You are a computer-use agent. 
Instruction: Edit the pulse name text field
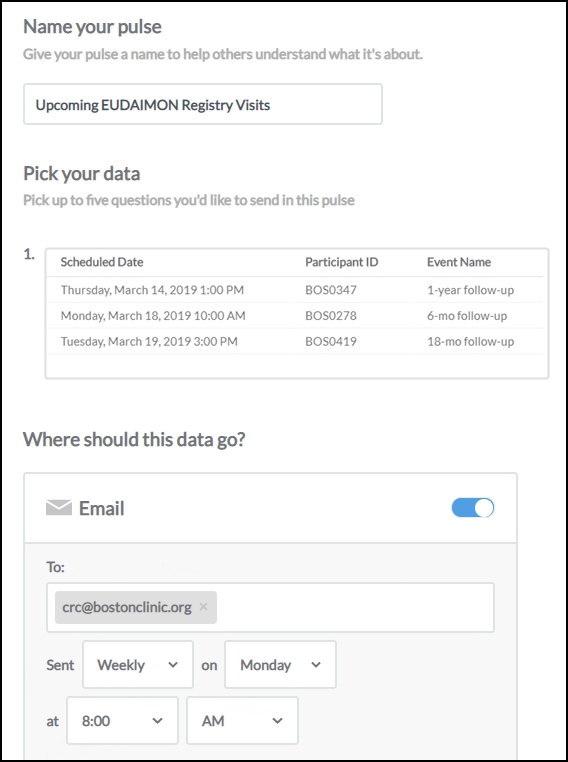[x=203, y=104]
